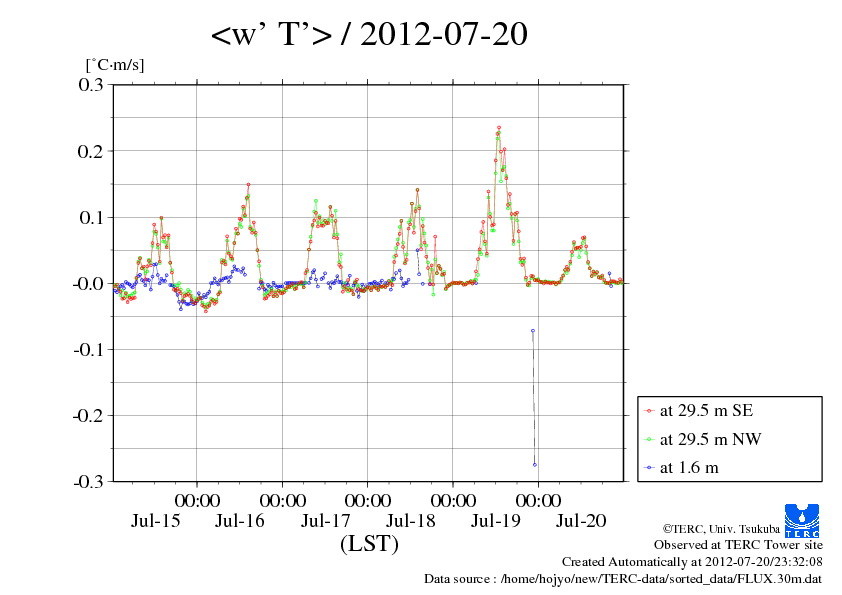Click the lowest blue outlier point near -0.27

click(x=535, y=465)
